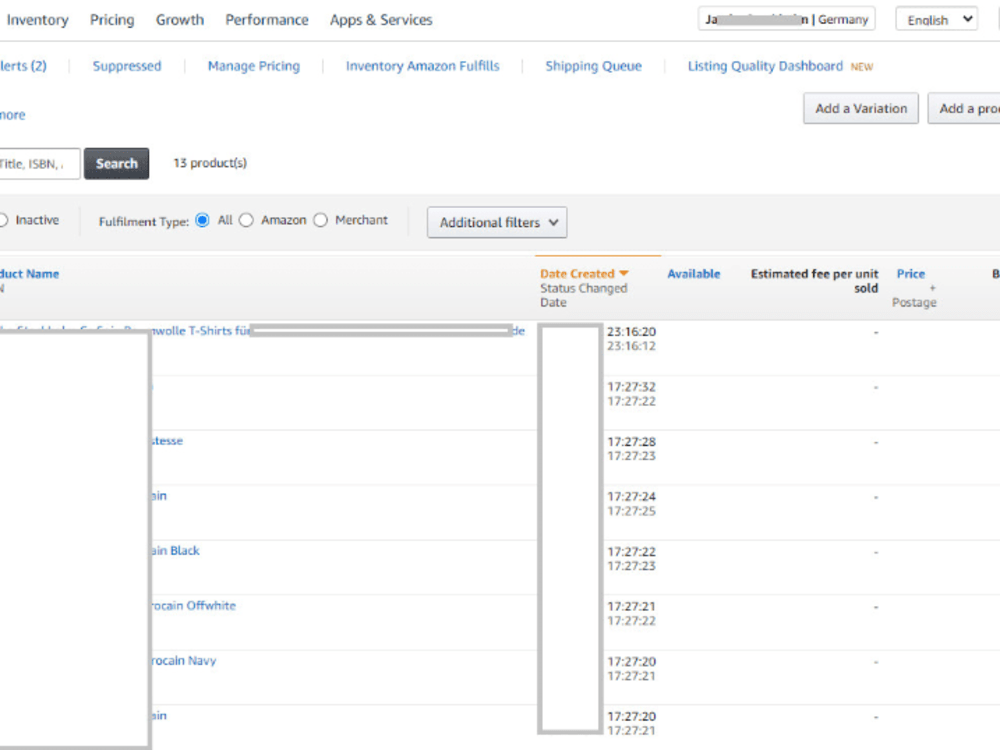Open the English language dropdown

(x=936, y=19)
